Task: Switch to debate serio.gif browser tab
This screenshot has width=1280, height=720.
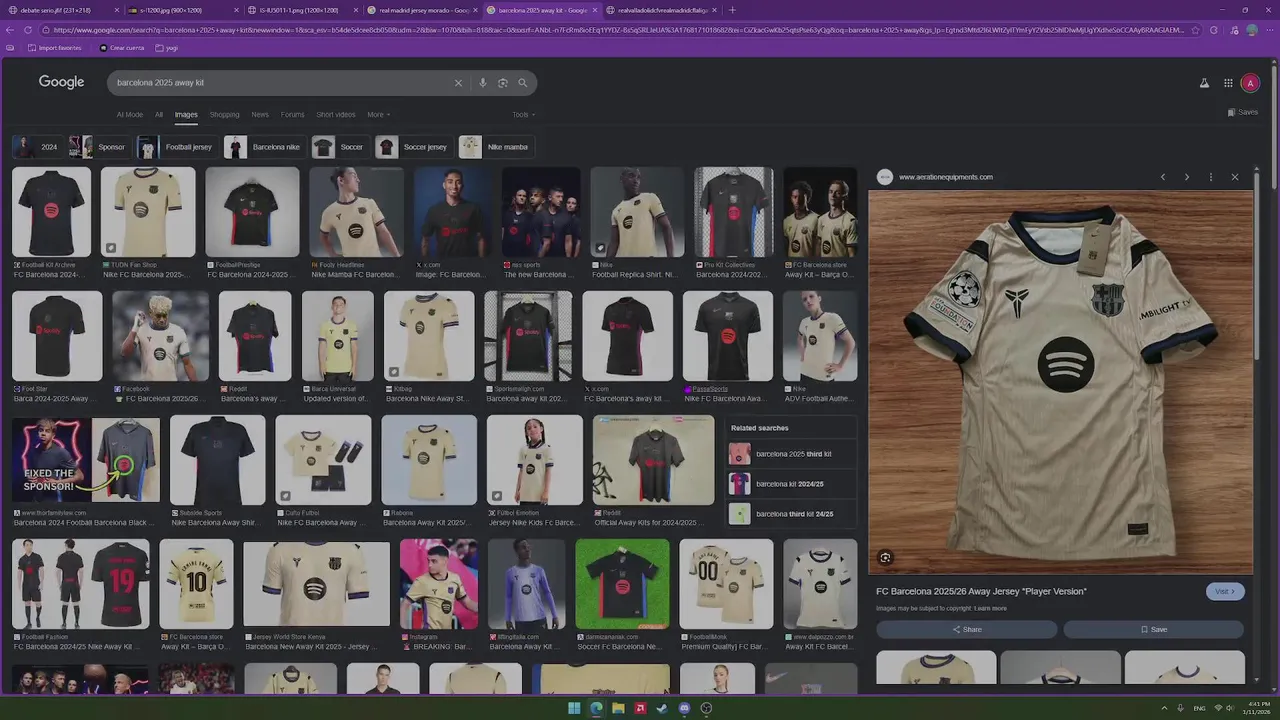Action: [x=60, y=10]
